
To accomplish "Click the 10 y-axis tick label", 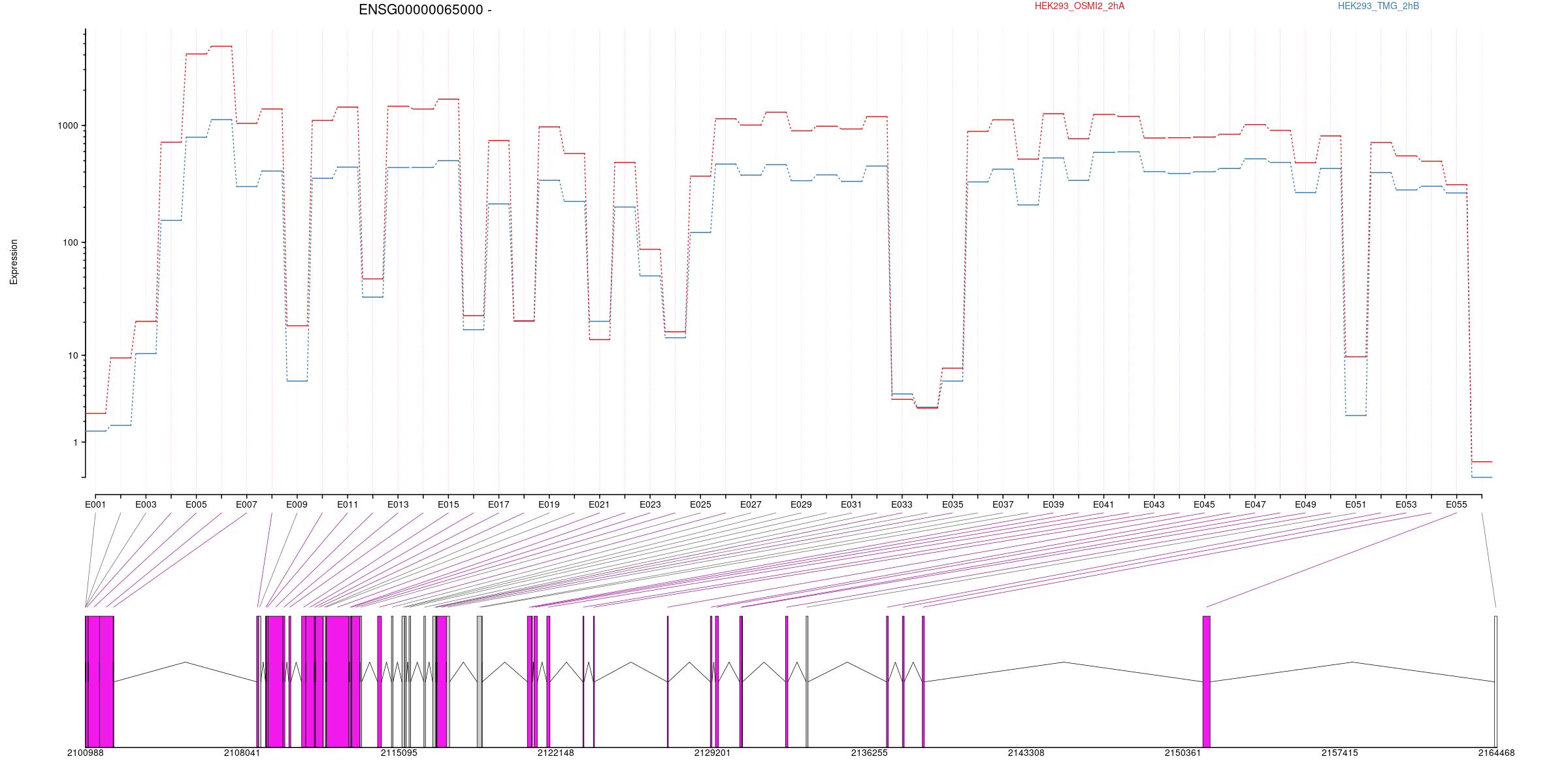I will point(73,356).
